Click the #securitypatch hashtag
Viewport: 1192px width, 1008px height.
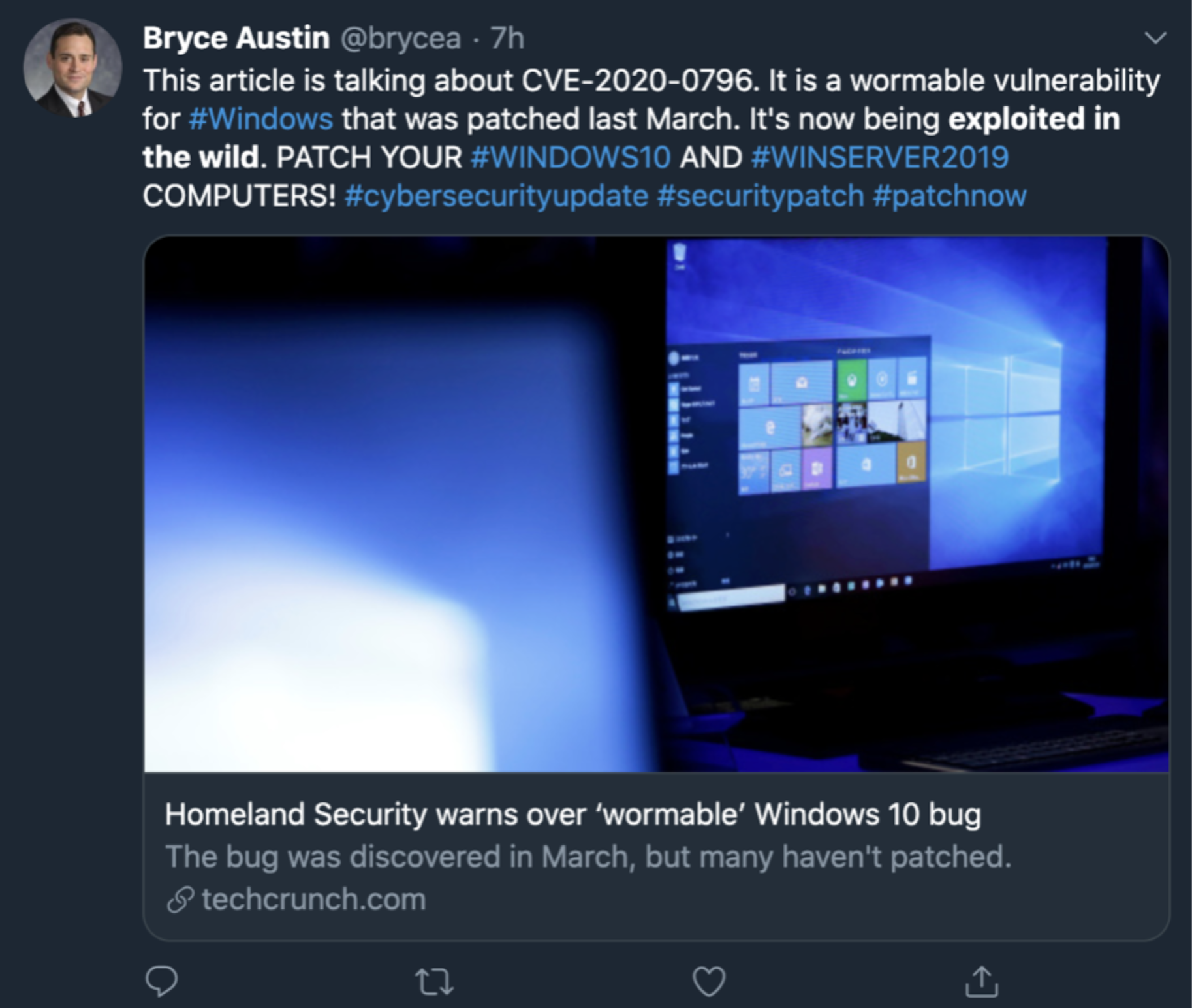761,196
